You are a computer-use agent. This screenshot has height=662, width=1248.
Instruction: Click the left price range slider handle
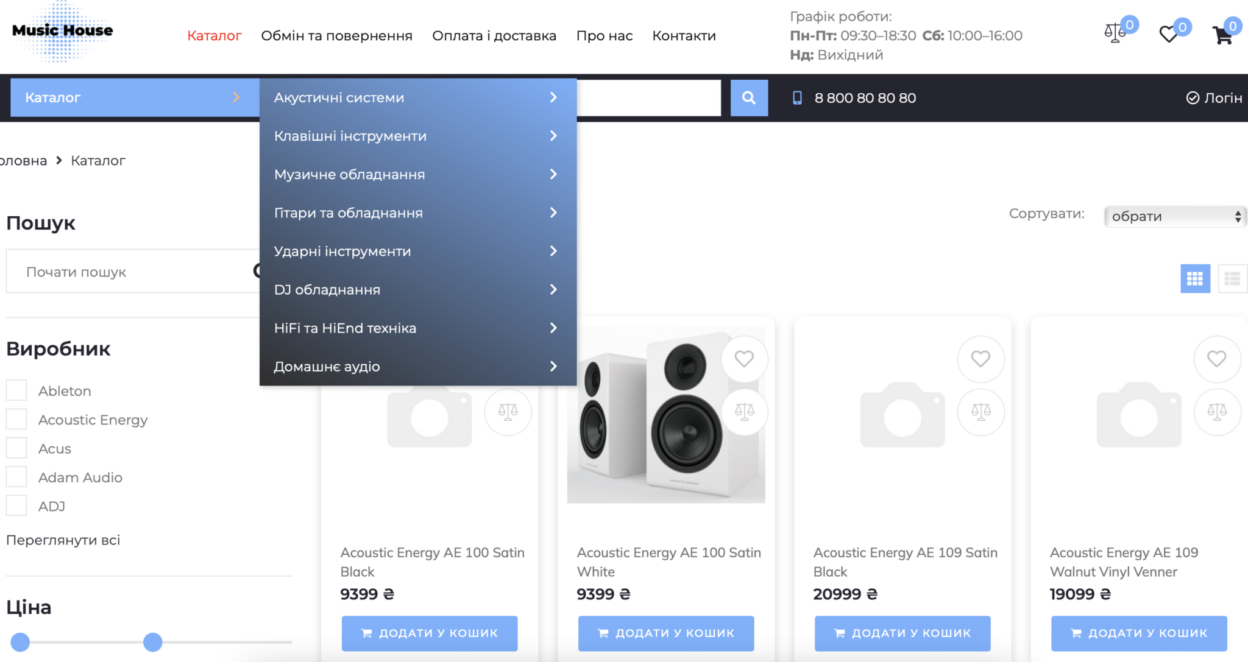click(x=20, y=642)
